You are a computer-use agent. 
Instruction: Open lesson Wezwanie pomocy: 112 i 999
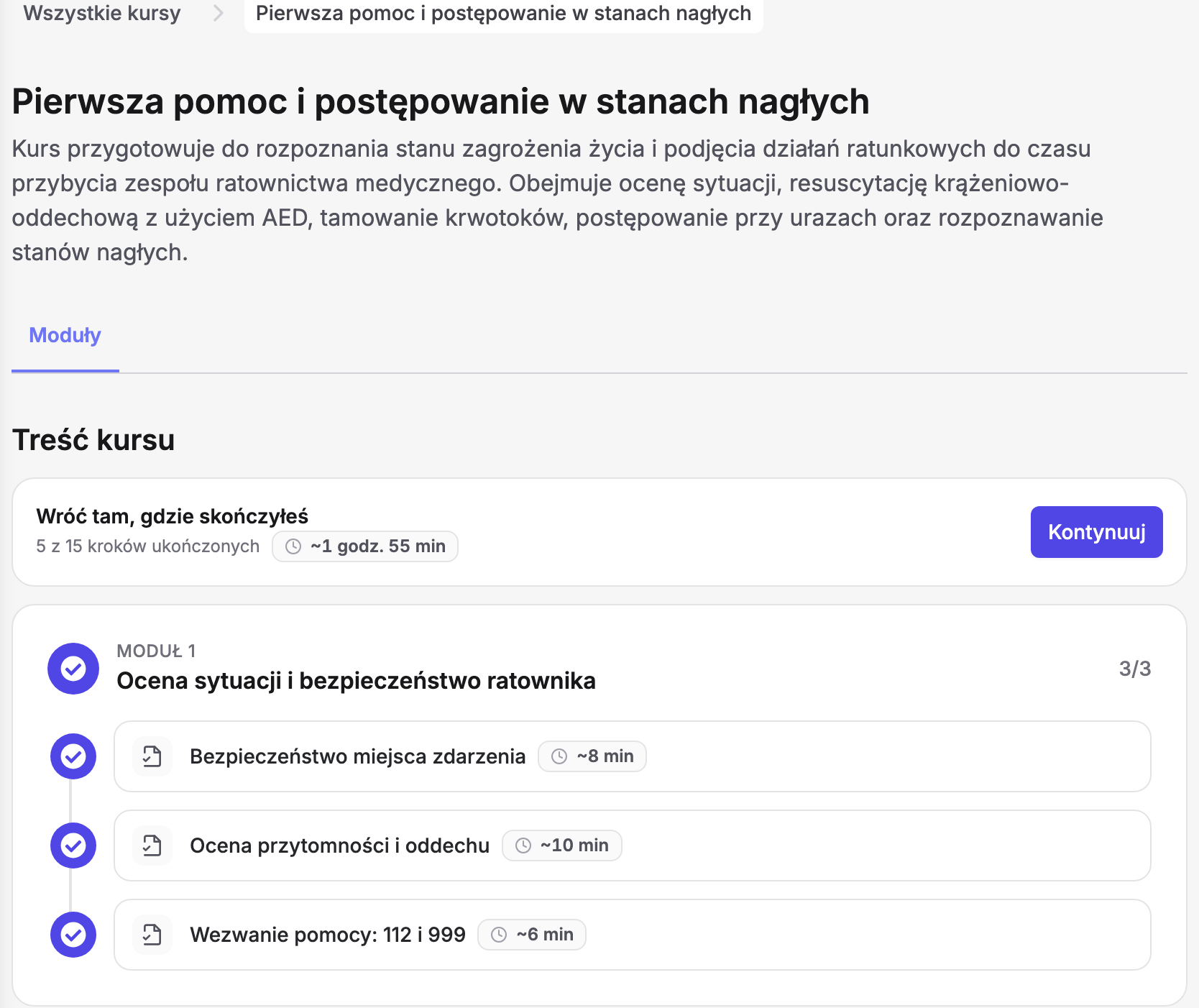633,935
